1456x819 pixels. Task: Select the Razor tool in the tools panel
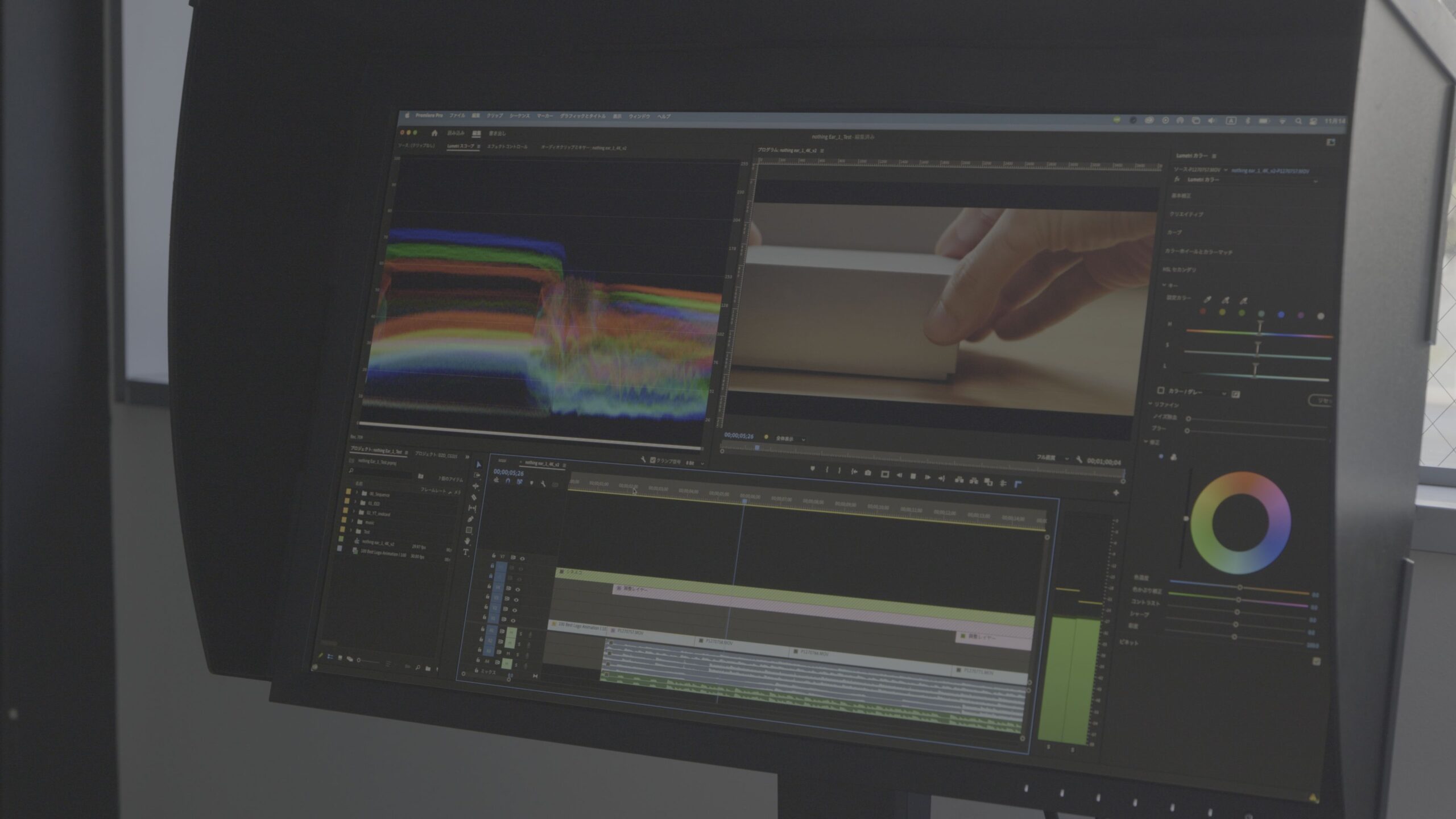pyautogui.click(x=474, y=497)
